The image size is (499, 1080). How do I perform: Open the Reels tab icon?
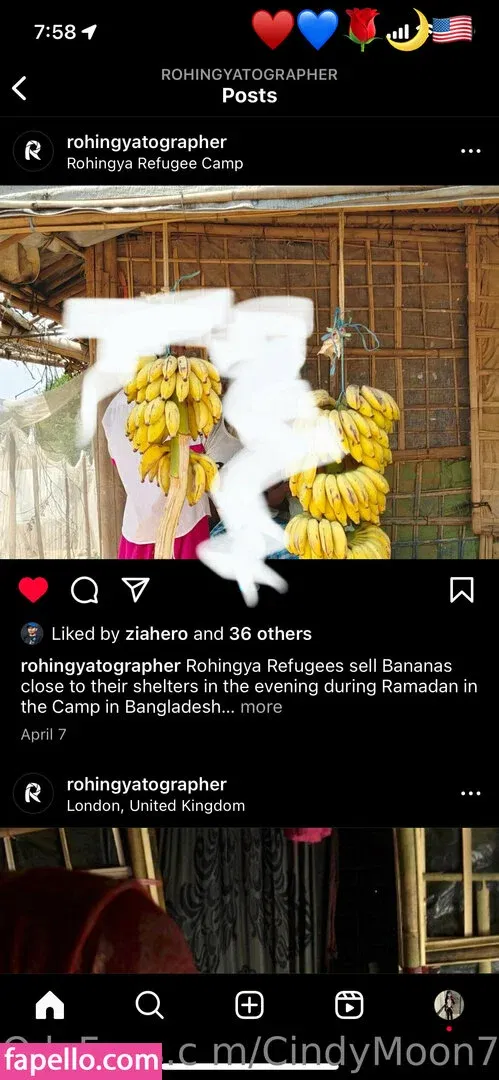pyautogui.click(x=349, y=1006)
